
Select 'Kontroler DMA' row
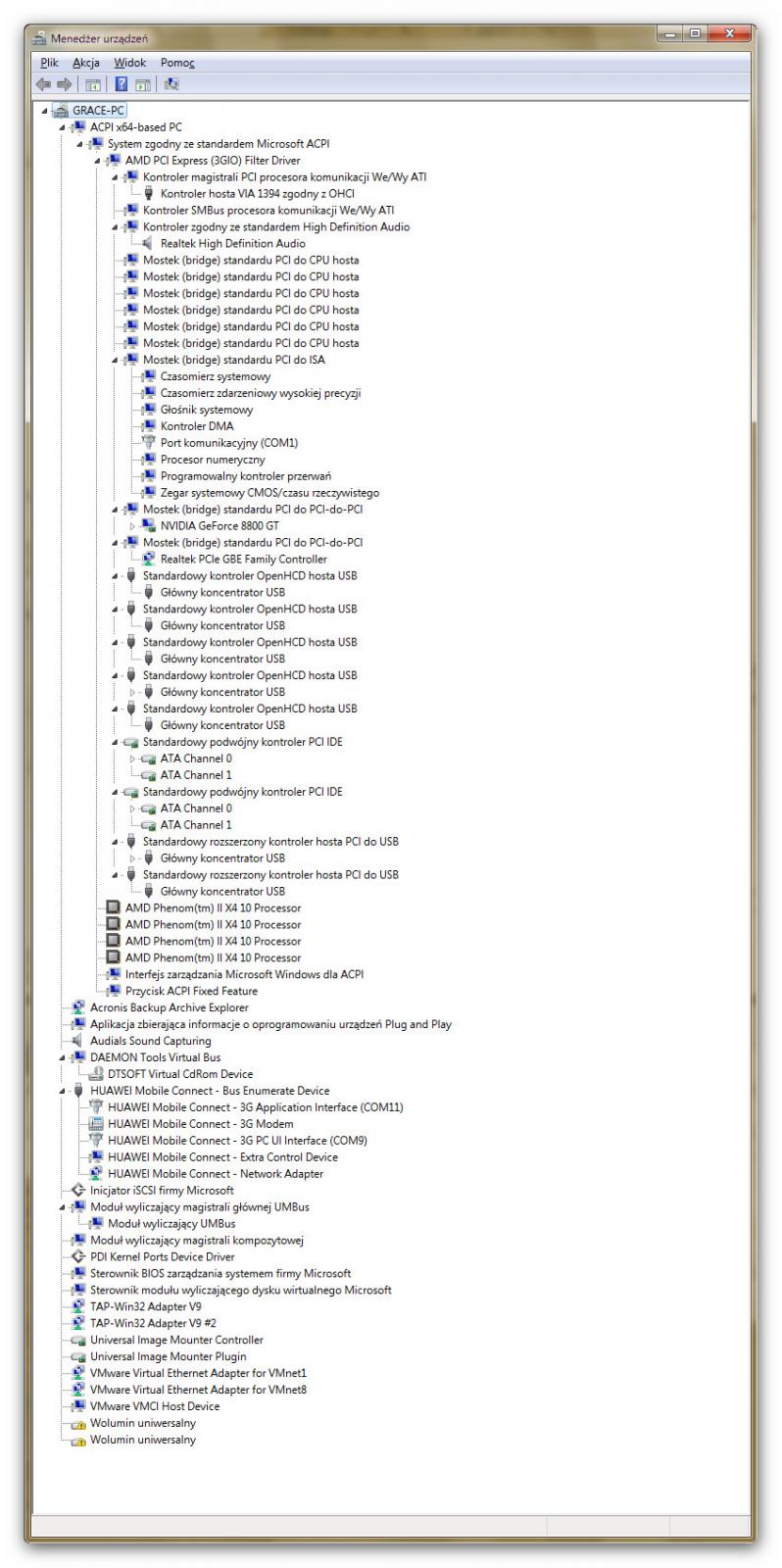(x=197, y=426)
